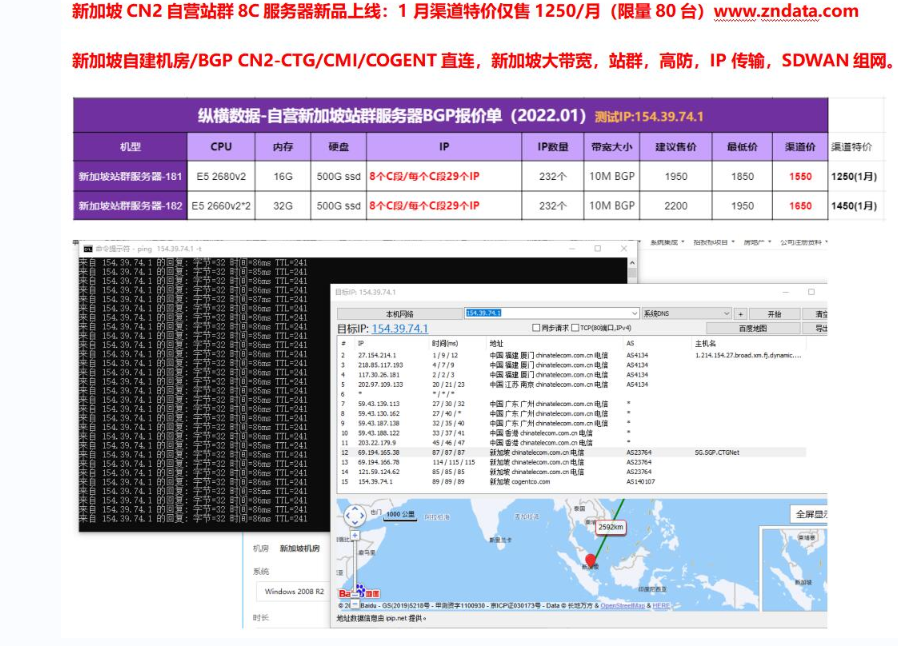Sort by the AS column header
Image resolution: width=898 pixels, height=646 pixels.
[x=630, y=344]
